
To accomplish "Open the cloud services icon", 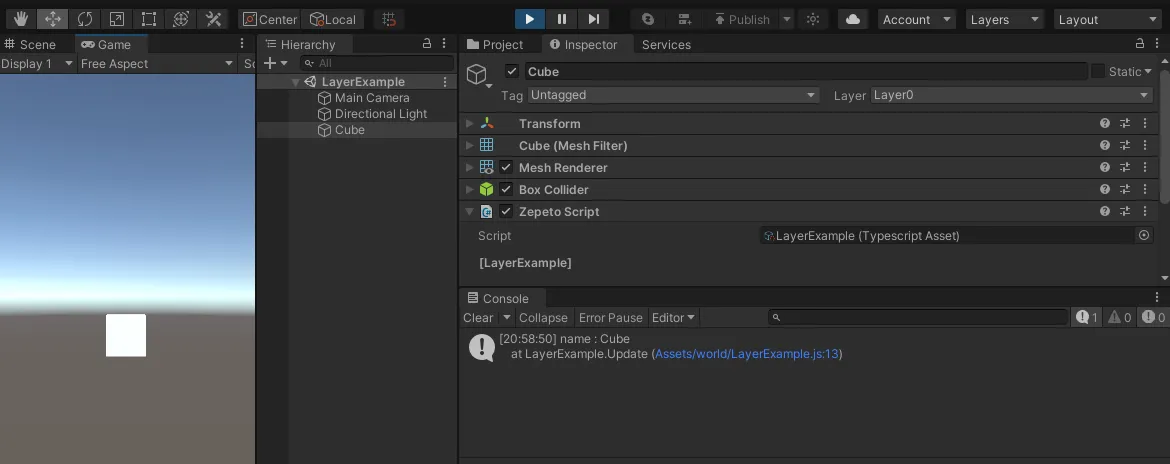I will coord(853,19).
